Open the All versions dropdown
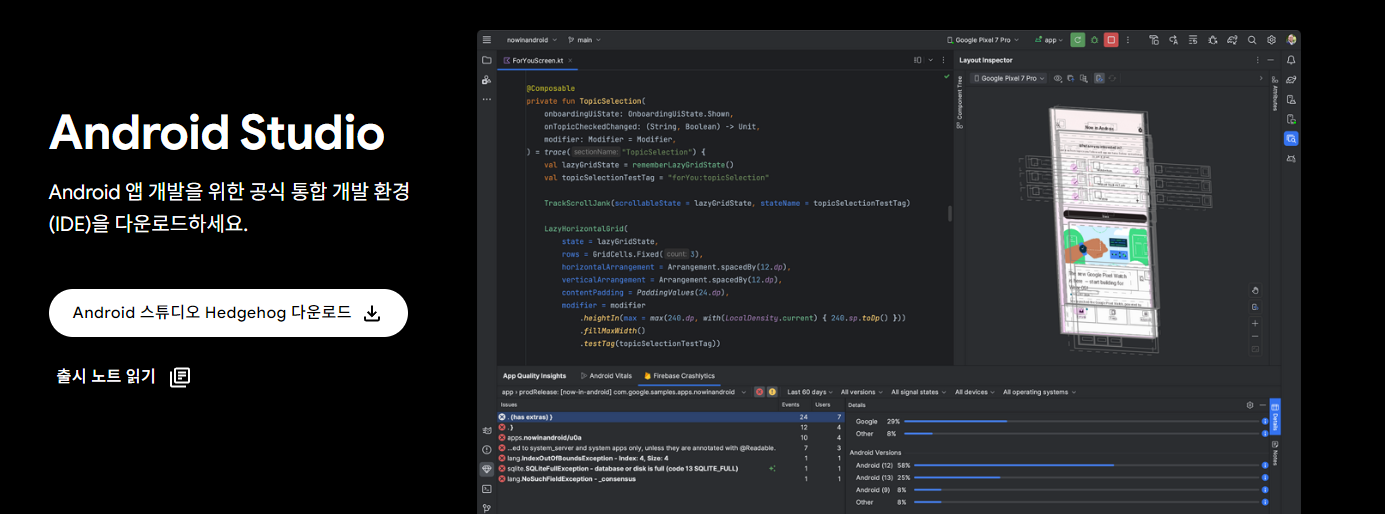 862,392
